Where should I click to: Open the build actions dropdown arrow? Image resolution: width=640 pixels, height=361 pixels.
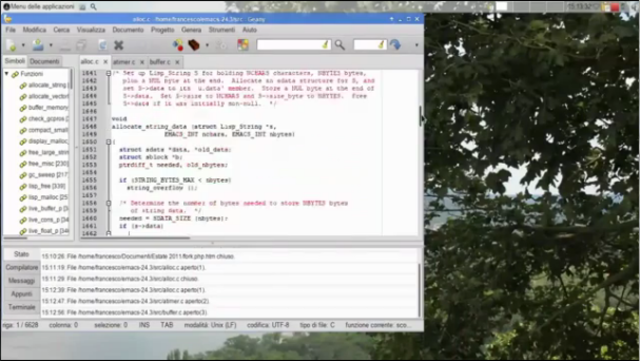click(207, 45)
